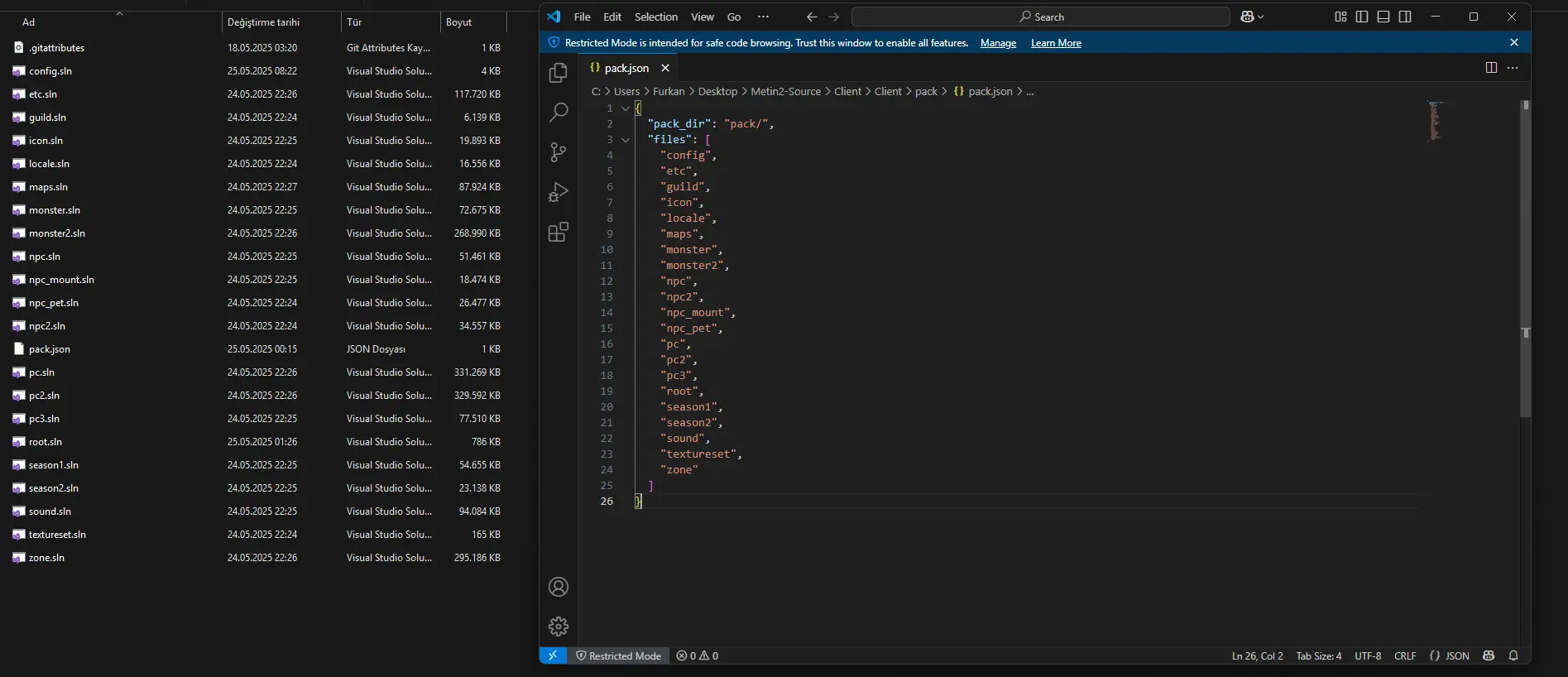The image size is (1568, 677).
Task: Select npc_mount.sln in the file list
Action: [x=61, y=280]
